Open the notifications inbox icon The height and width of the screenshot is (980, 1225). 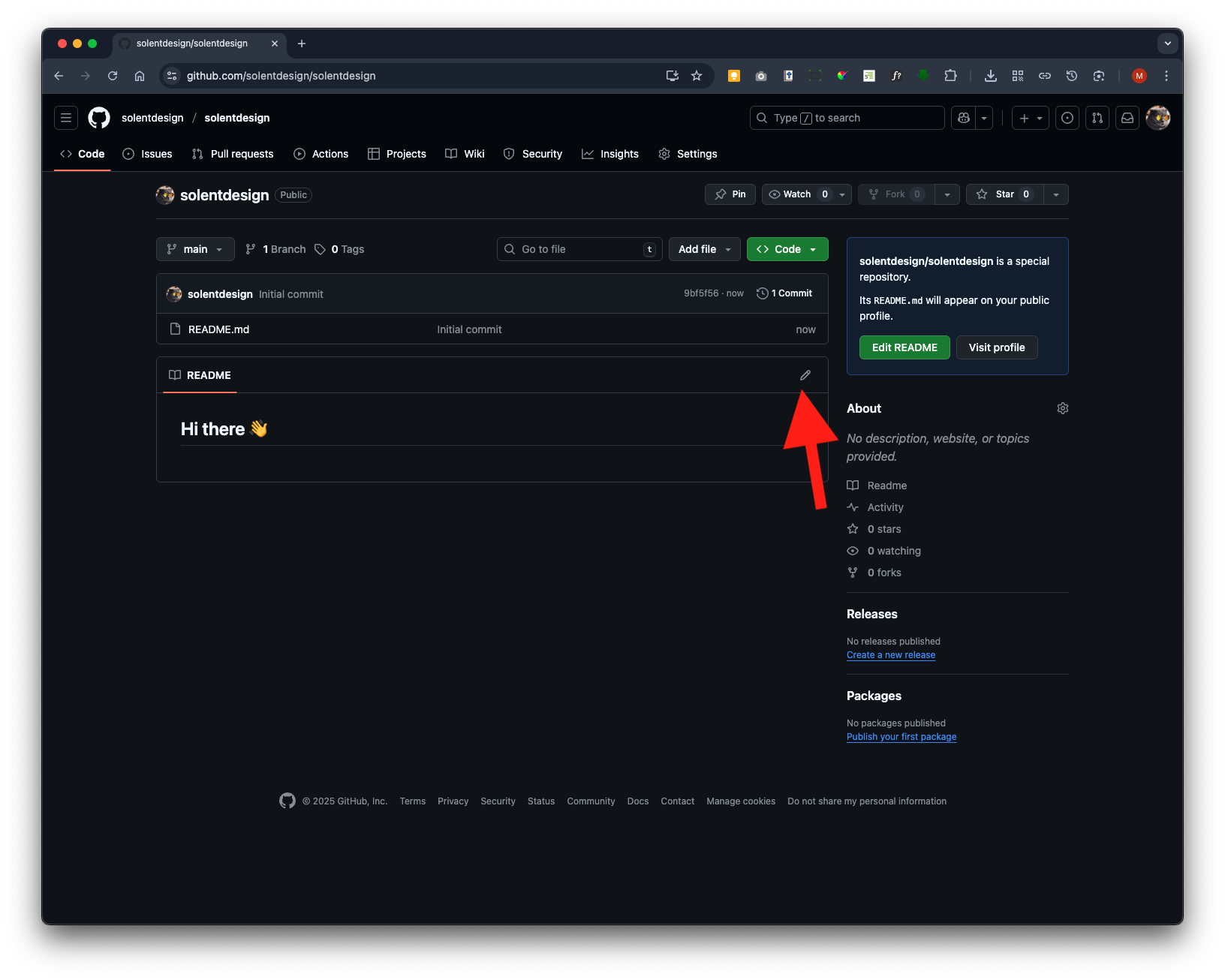coord(1127,118)
